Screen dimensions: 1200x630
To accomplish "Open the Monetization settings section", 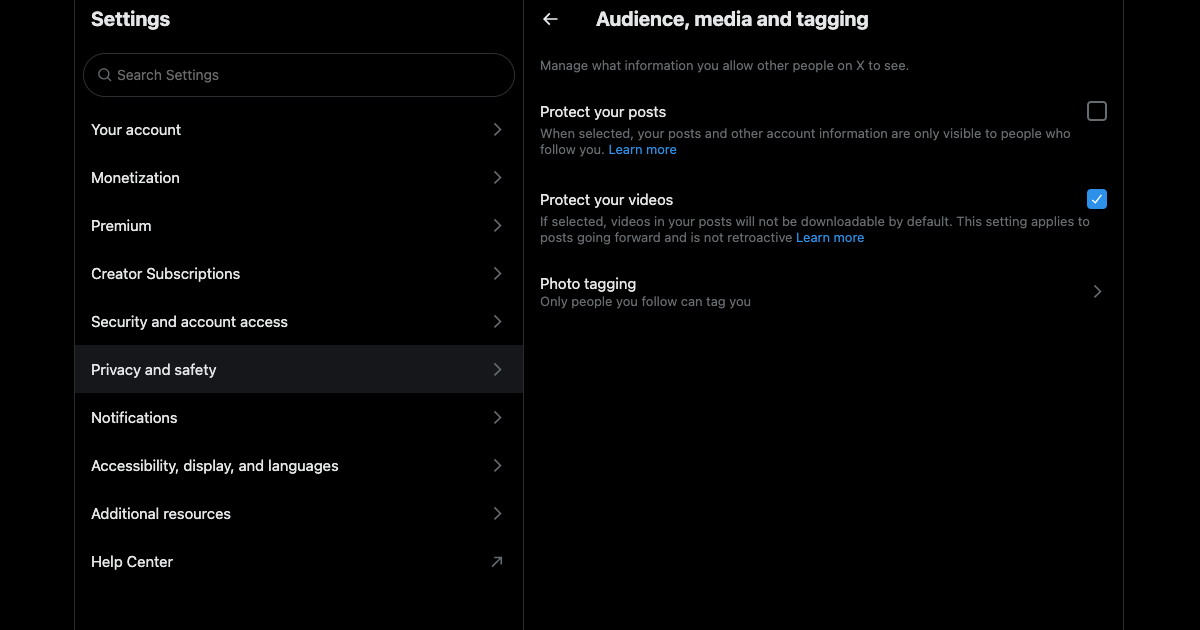I will tap(299, 178).
